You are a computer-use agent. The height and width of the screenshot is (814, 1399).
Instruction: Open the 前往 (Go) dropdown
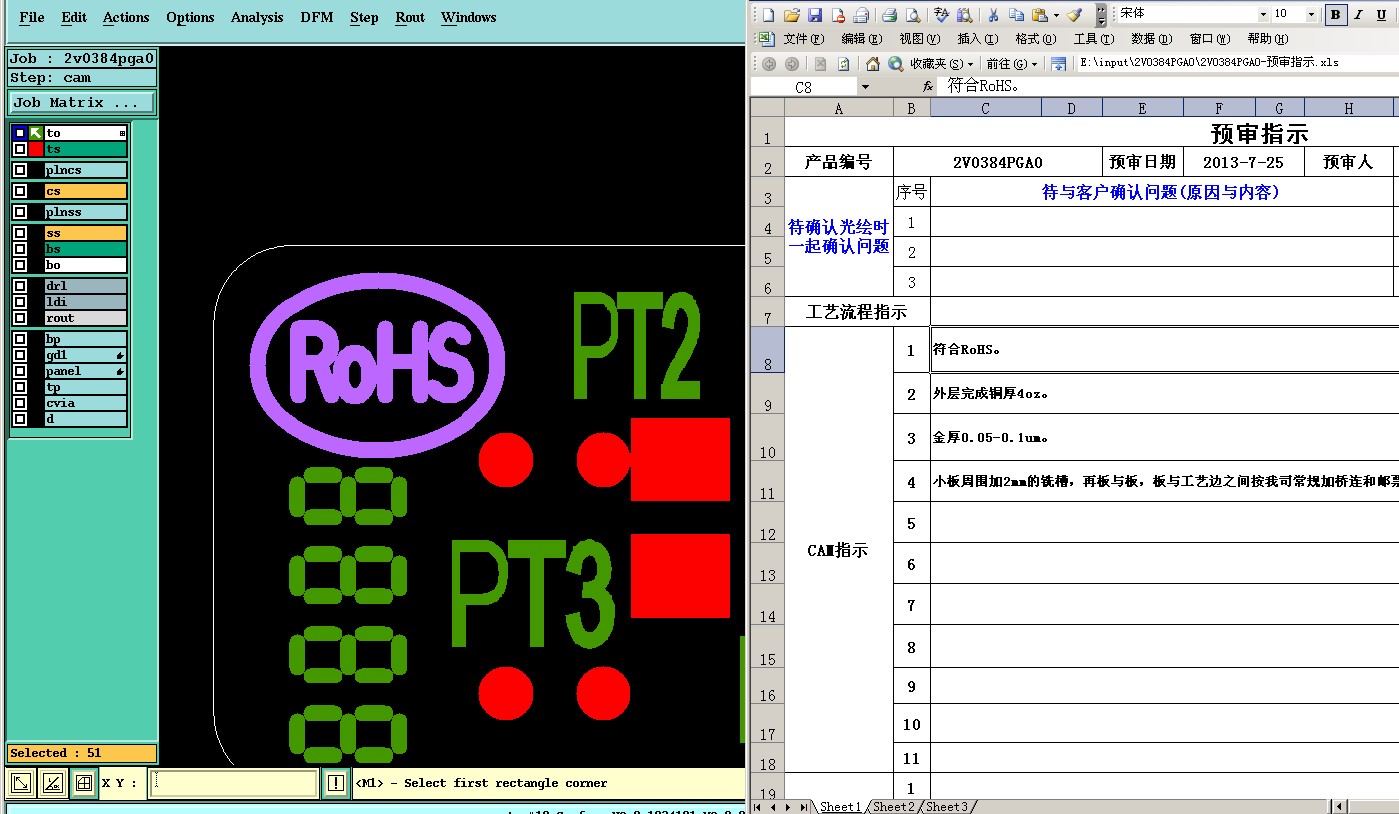(1012, 63)
